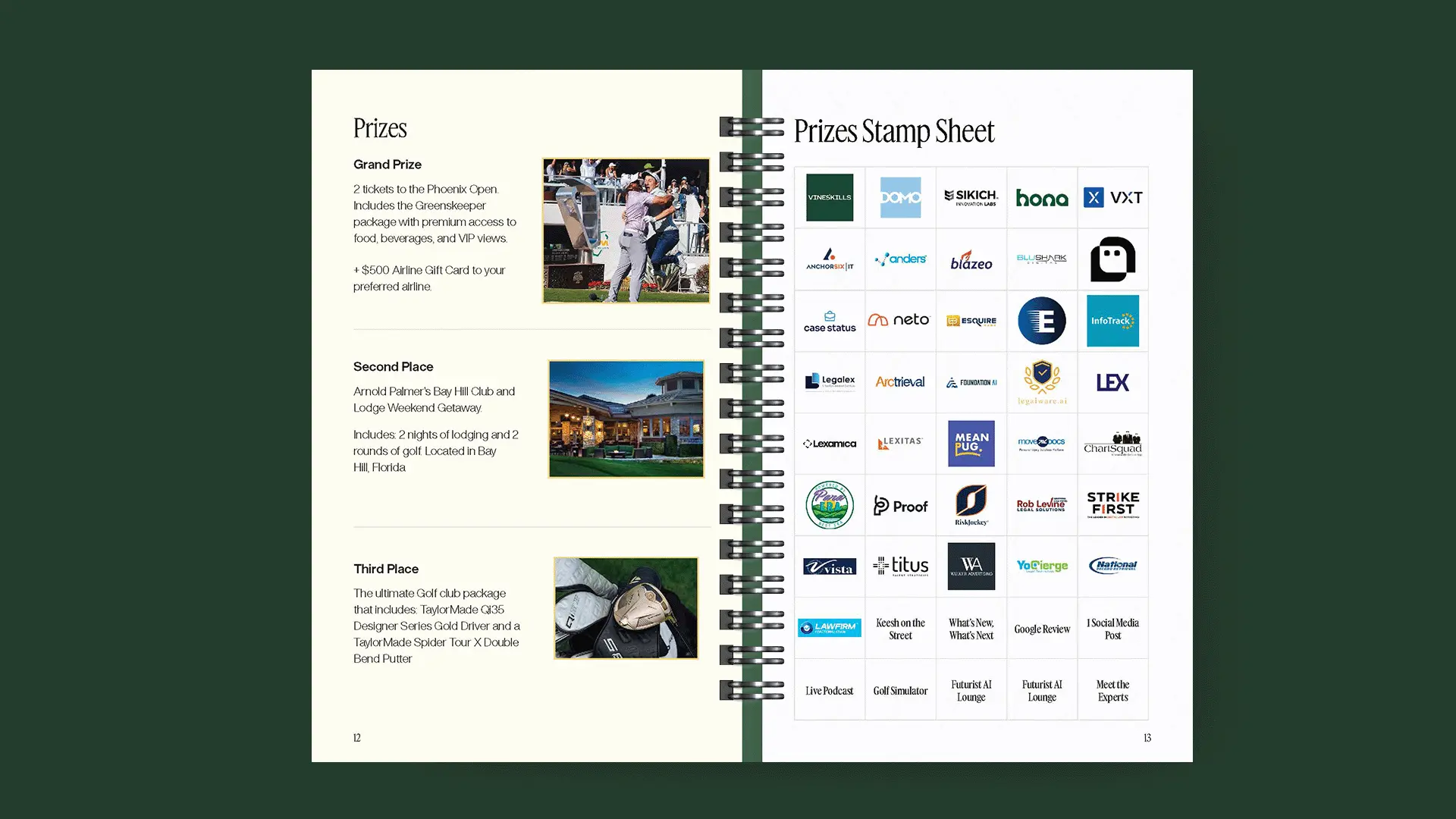
Task: Click the Golf Simulator stamp cell
Action: [x=900, y=691]
